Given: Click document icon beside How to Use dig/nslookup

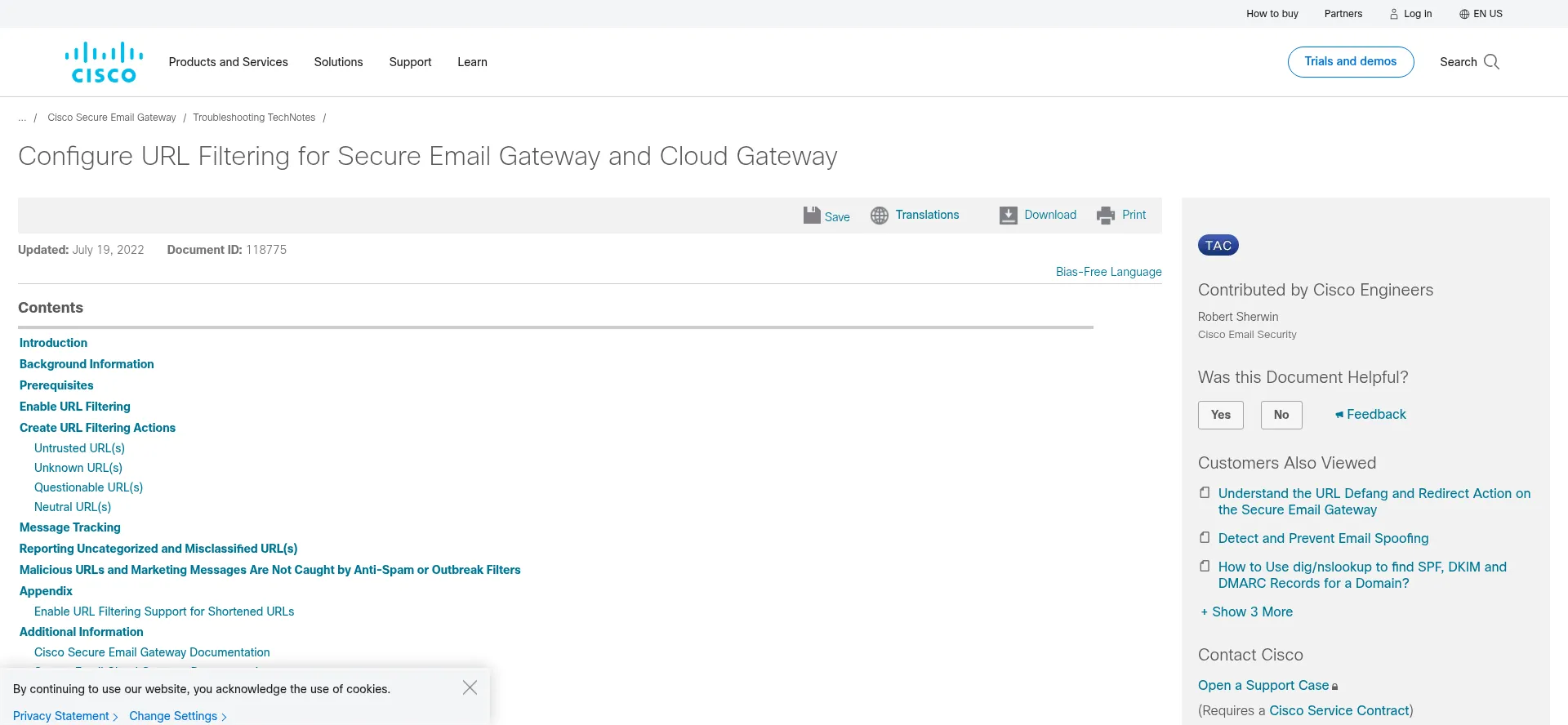Looking at the screenshot, I should [1205, 566].
